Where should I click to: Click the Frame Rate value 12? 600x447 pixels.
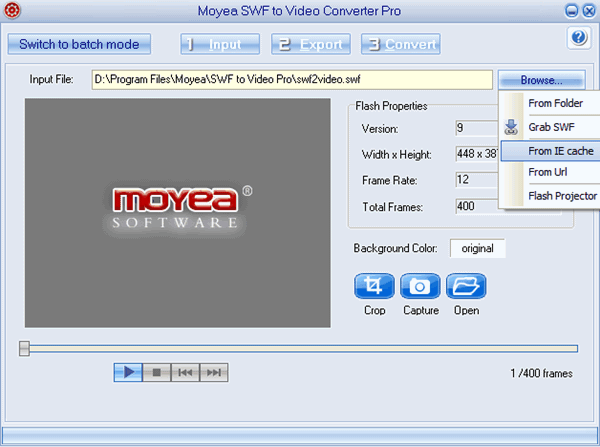point(477,179)
